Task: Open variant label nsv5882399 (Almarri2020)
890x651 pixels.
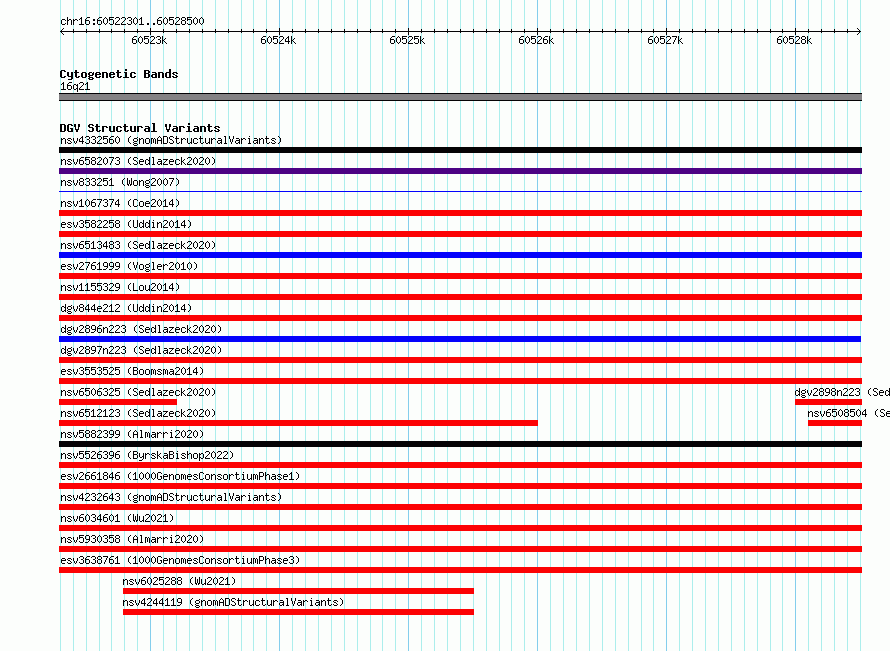Action: click(x=132, y=434)
